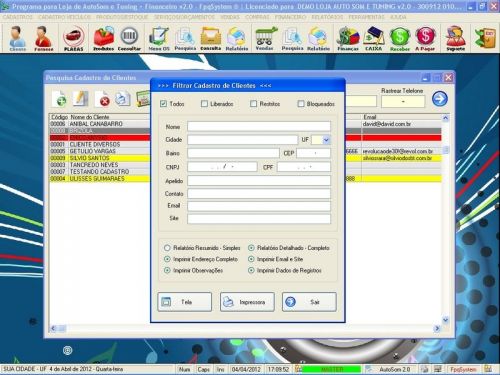Click the Bairro input field

pos(233,153)
